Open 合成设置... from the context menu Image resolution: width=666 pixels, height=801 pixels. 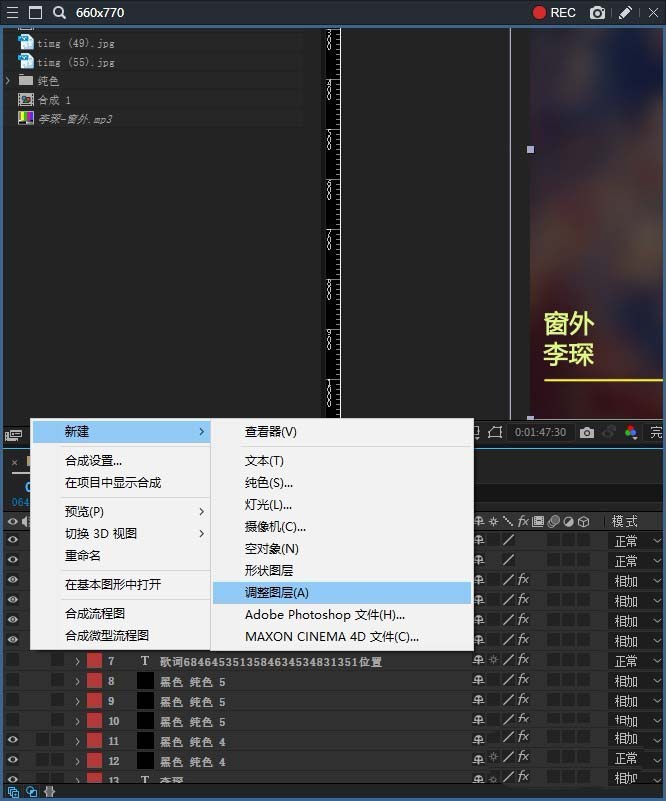pos(122,461)
